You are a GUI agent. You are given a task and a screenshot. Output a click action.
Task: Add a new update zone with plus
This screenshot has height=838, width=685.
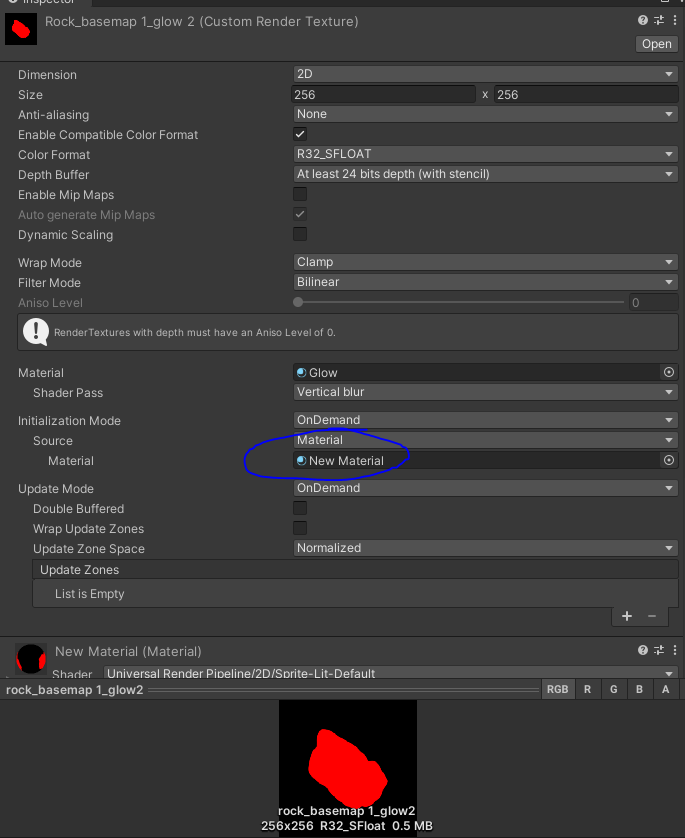[627, 616]
